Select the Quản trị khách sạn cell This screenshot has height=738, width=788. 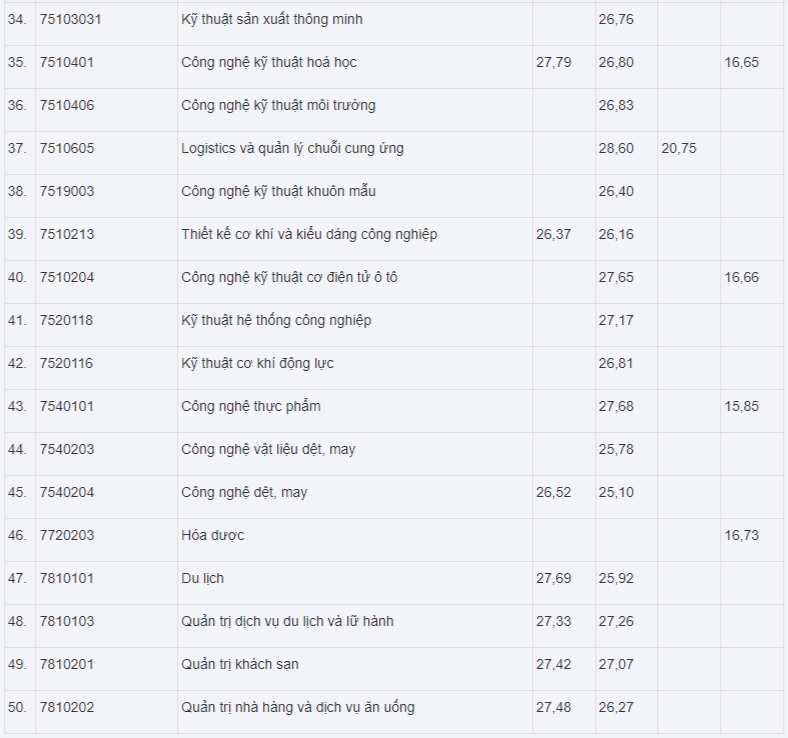click(240, 664)
